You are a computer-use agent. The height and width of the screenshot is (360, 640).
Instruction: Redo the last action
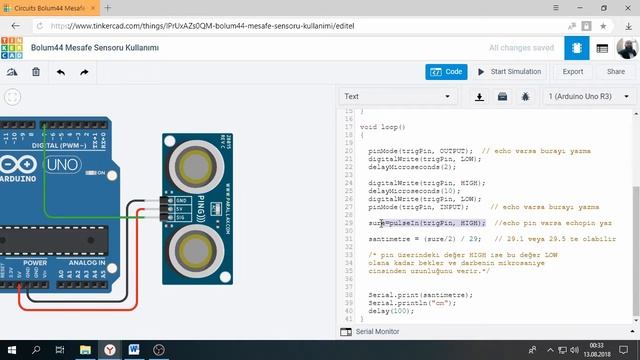click(84, 72)
